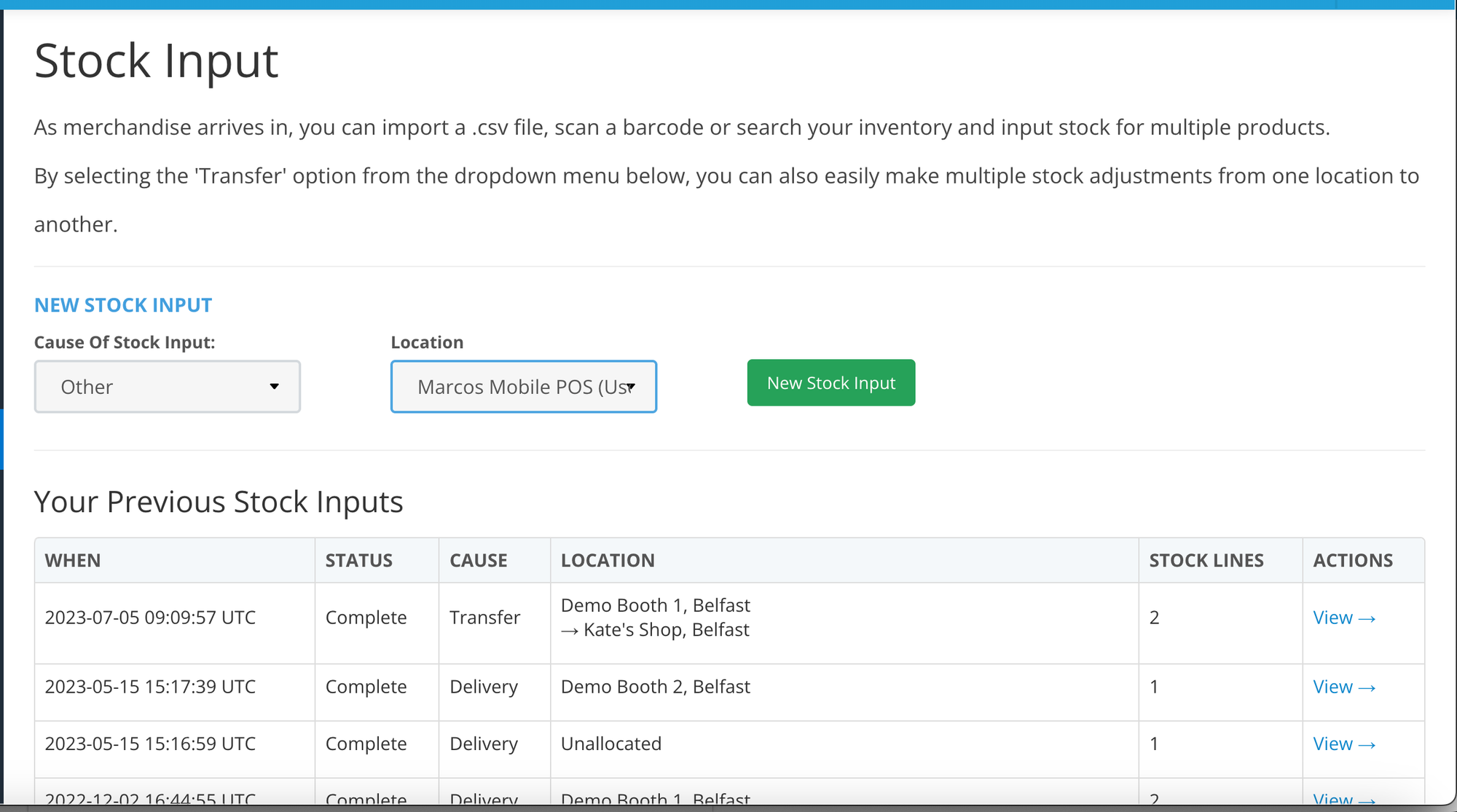Click the Stock Input page title
The image size is (1457, 812).
(156, 61)
